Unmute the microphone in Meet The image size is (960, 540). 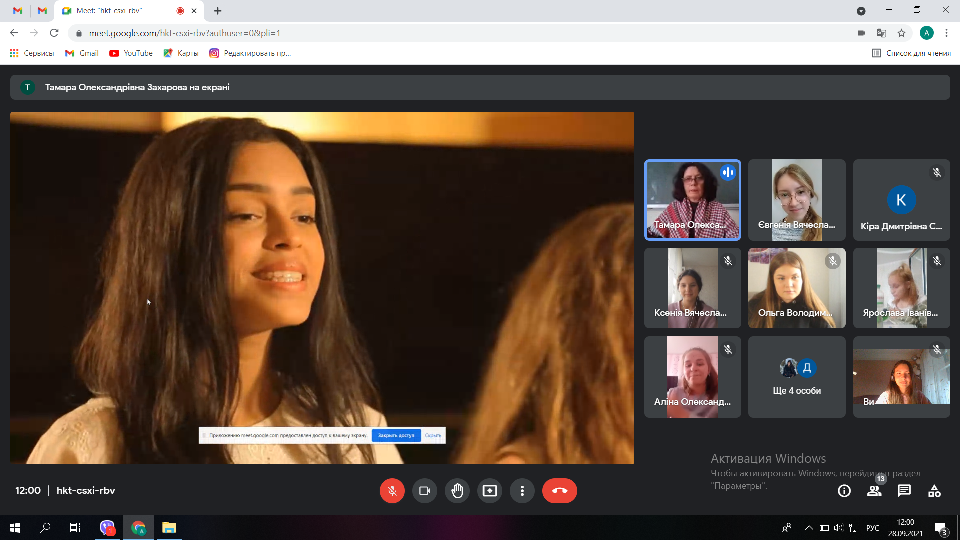click(x=392, y=491)
